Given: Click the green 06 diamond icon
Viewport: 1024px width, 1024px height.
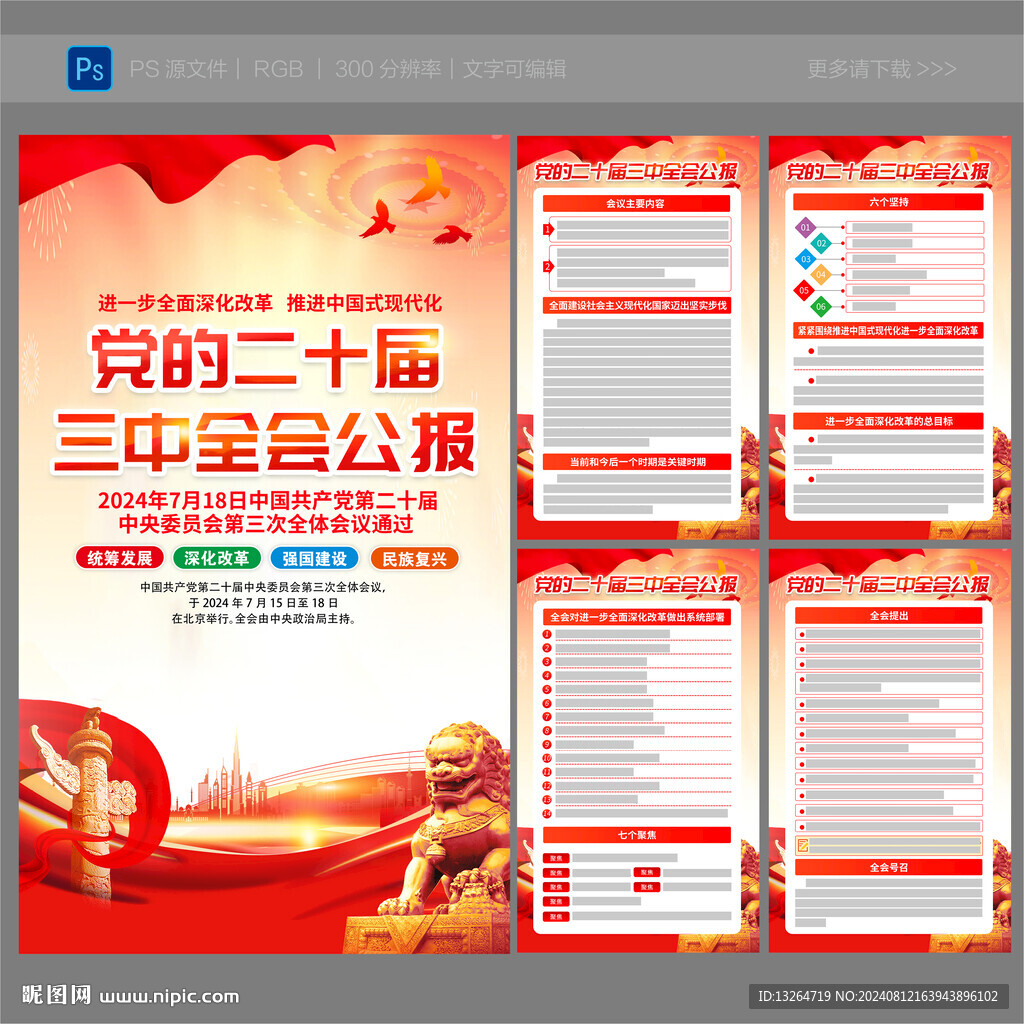Looking at the screenshot, I should point(821,306).
